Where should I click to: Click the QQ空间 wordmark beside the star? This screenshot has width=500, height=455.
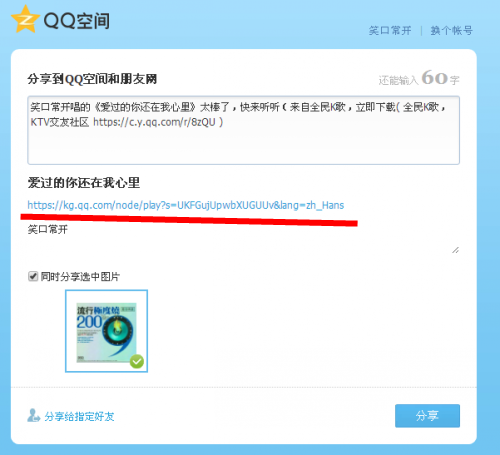click(x=77, y=21)
